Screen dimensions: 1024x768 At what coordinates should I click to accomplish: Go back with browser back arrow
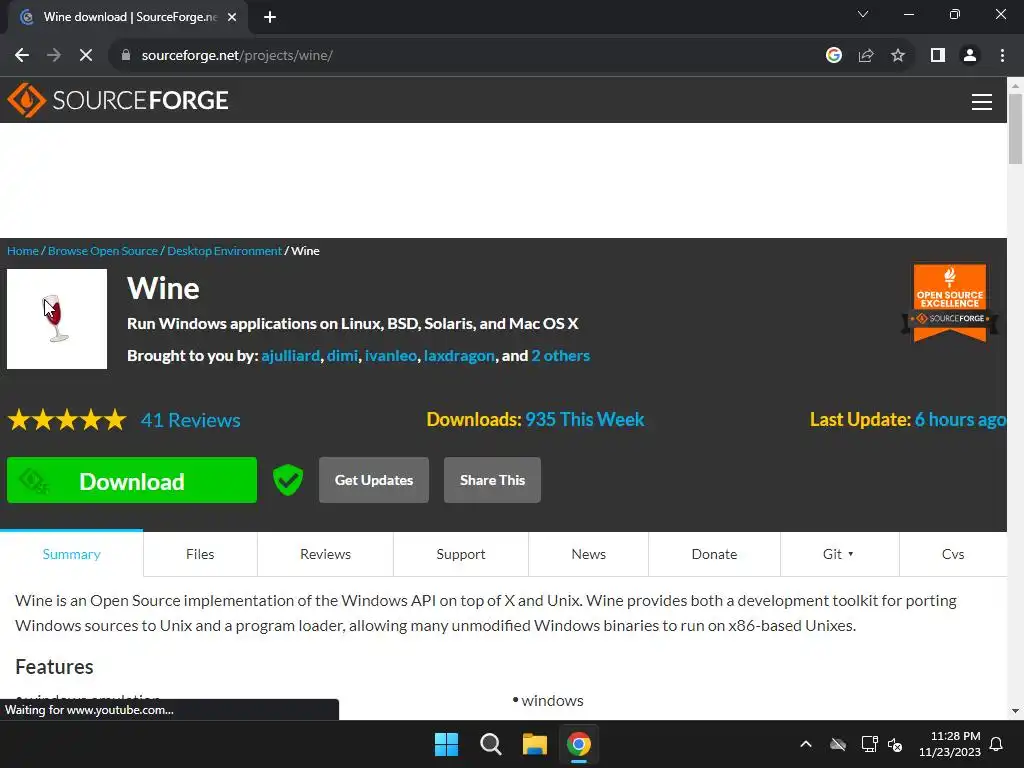pyautogui.click(x=22, y=56)
